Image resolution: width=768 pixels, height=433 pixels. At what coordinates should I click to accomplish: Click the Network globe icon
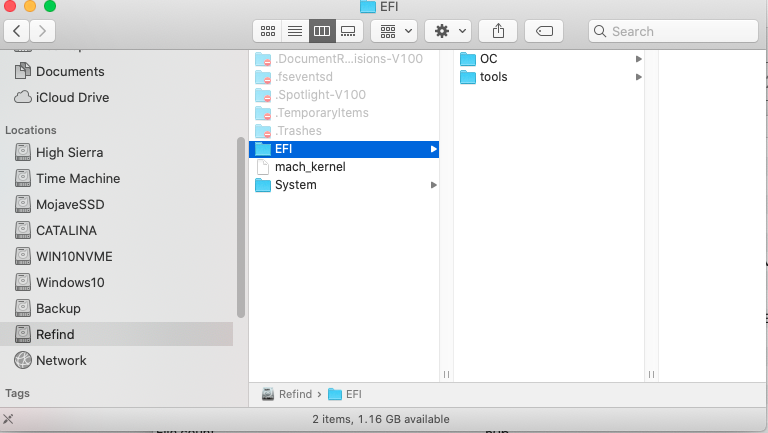click(23, 360)
